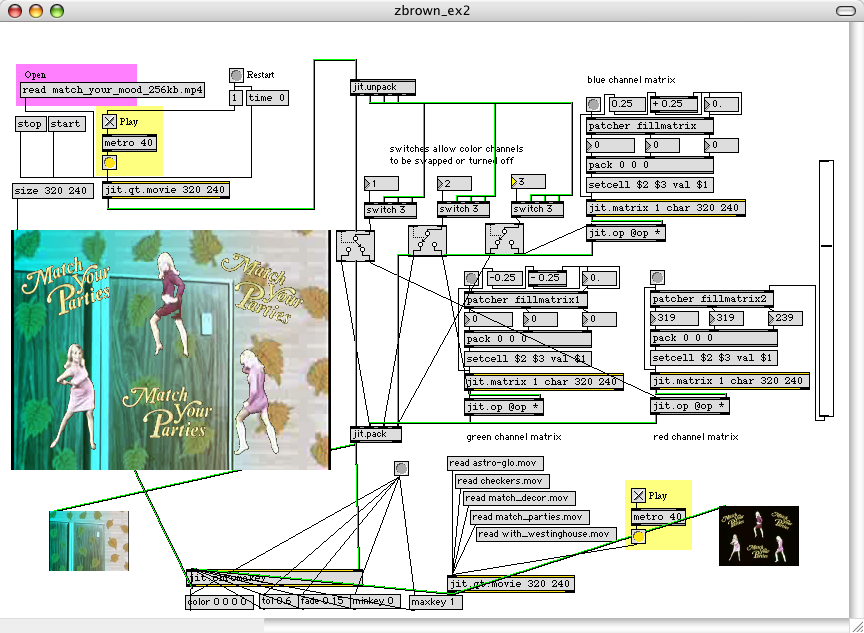
Task: Click the bang beside the 0.25 number box
Action: pos(593,104)
